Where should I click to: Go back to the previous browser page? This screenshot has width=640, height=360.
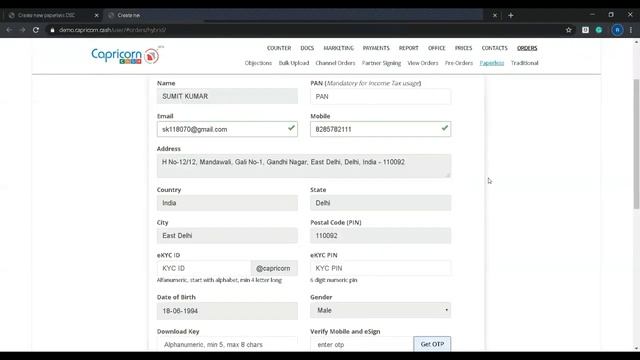(x=9, y=30)
